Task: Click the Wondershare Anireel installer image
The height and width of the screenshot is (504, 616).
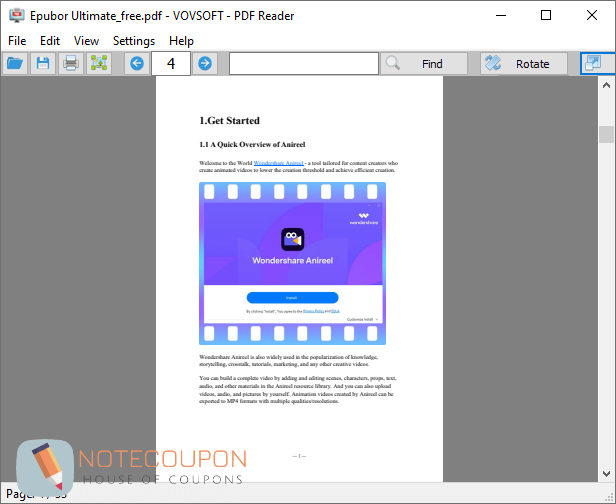Action: (292, 263)
